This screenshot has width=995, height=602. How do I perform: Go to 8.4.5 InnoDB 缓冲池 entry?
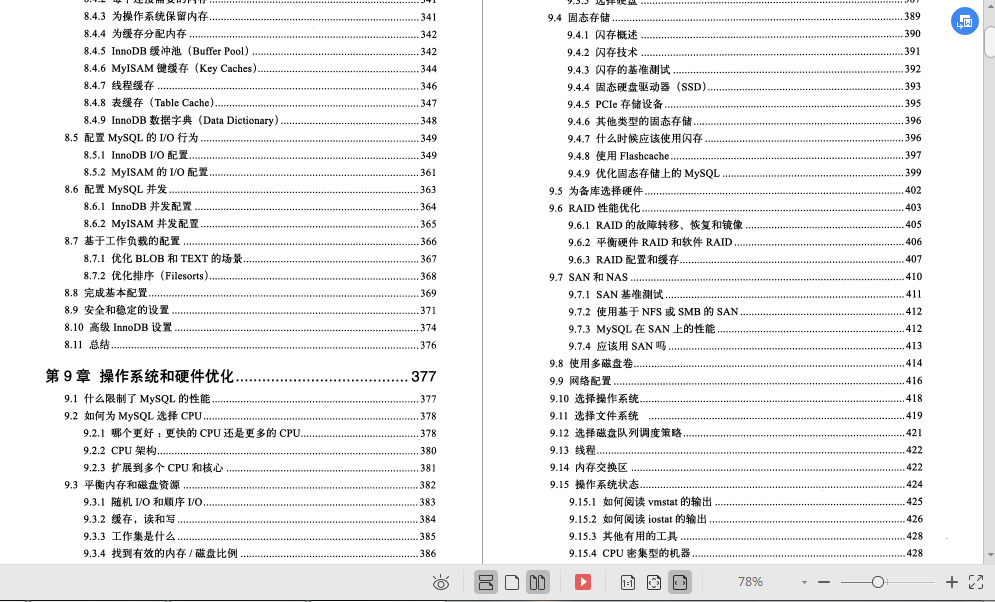tap(260, 51)
